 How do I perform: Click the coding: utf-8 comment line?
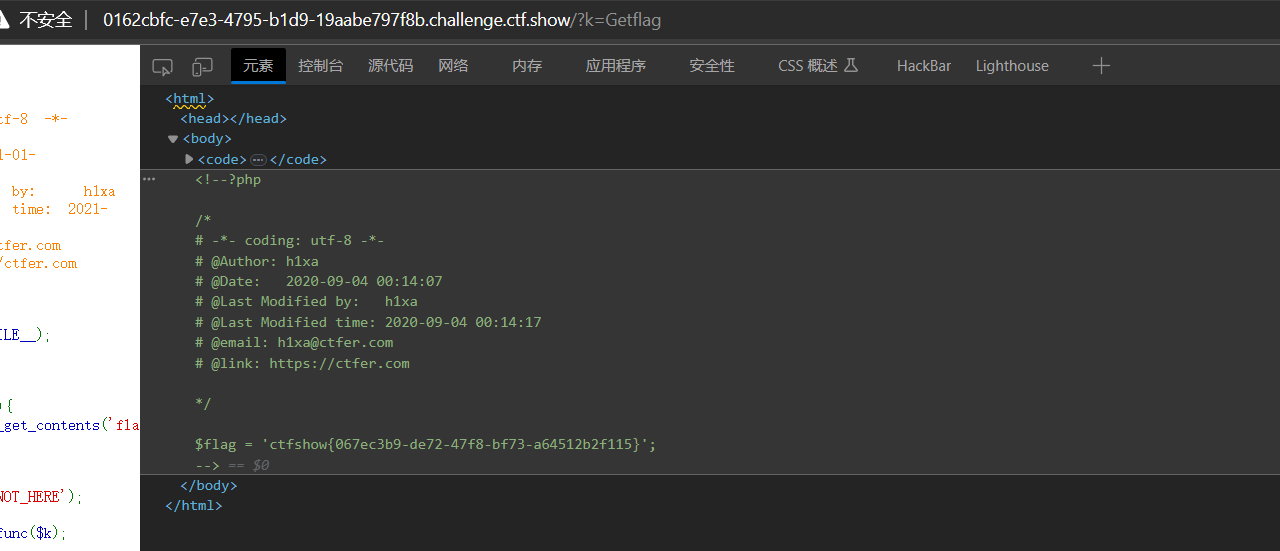(x=290, y=240)
